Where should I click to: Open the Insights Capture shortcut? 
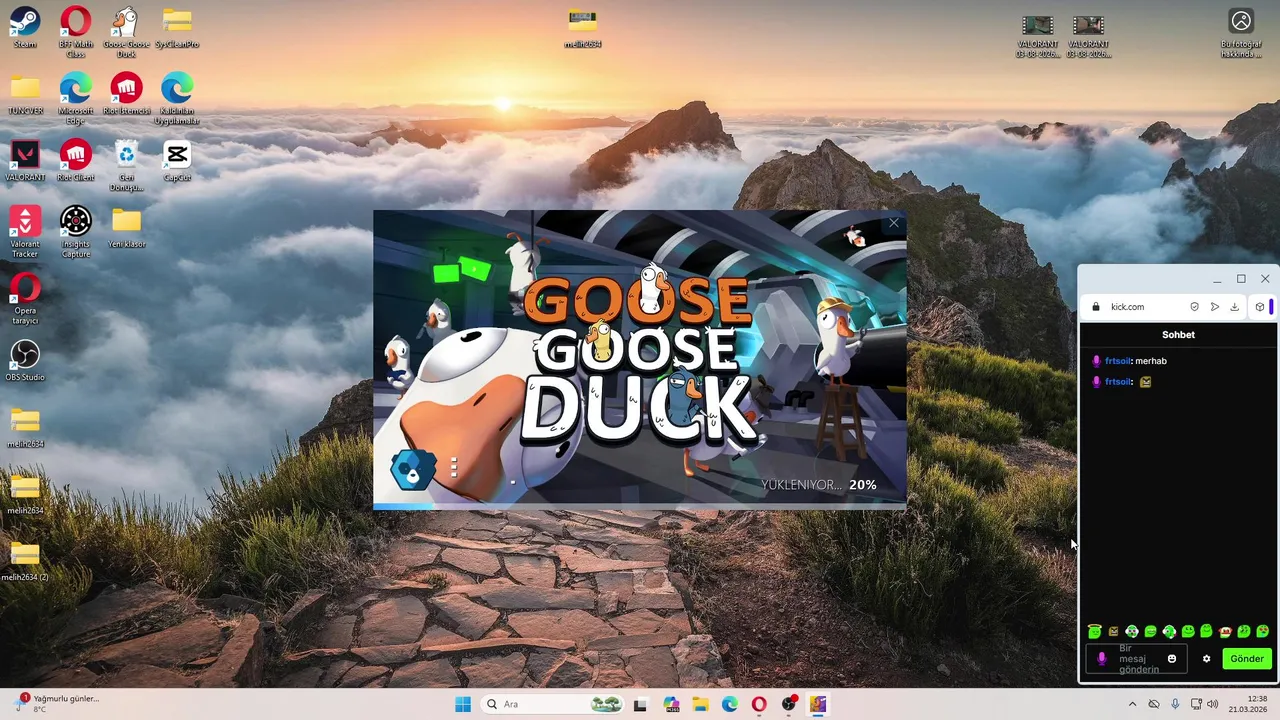click(x=76, y=232)
